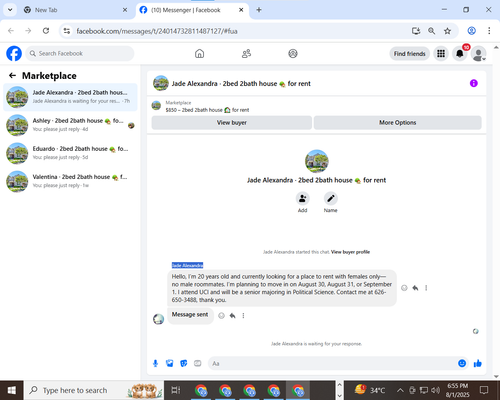This screenshot has width=500, height=400.
Task: Open the Groups icon in top navigation
Action: click(293, 53)
